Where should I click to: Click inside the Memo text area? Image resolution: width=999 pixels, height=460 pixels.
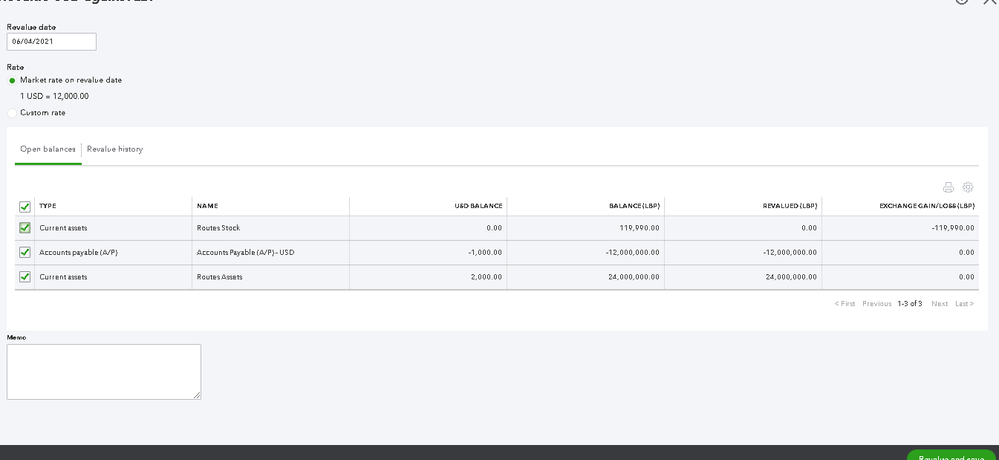[x=104, y=372]
